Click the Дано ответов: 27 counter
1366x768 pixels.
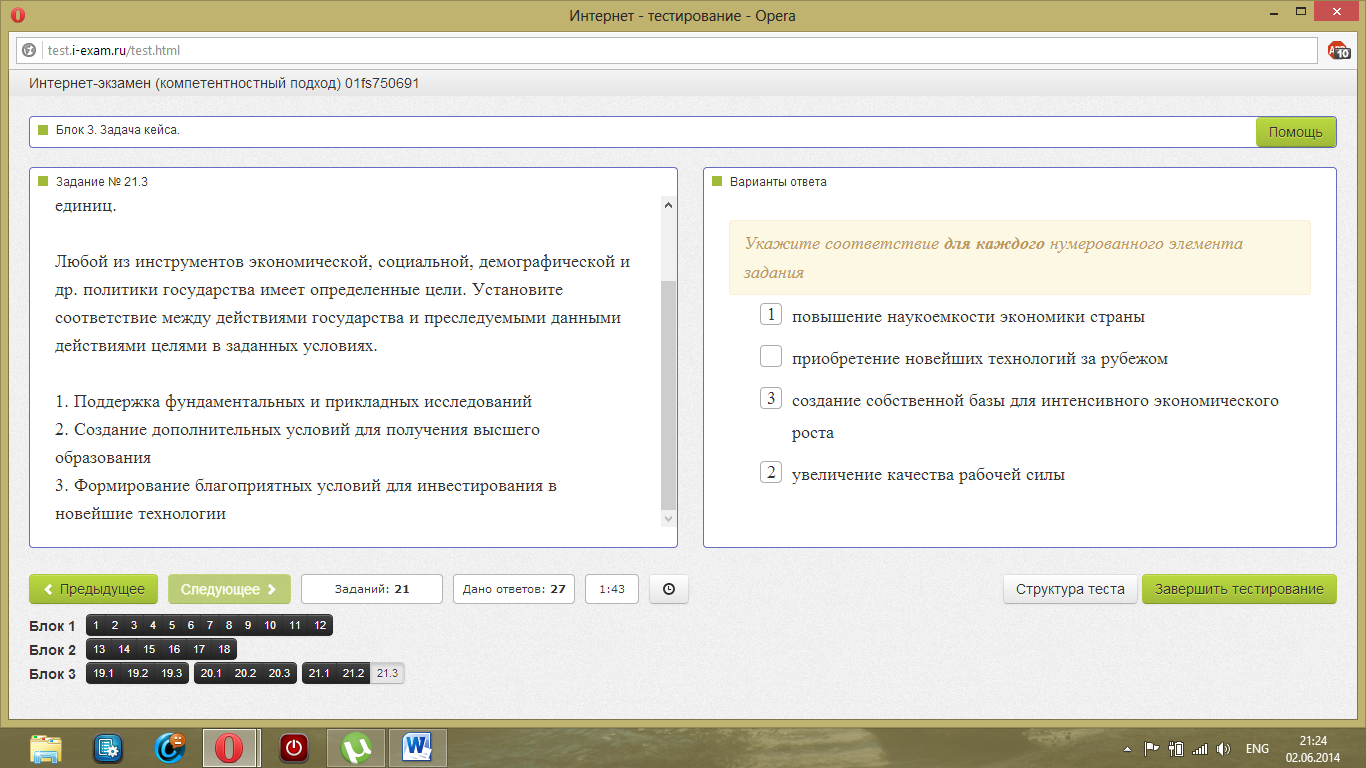(514, 590)
